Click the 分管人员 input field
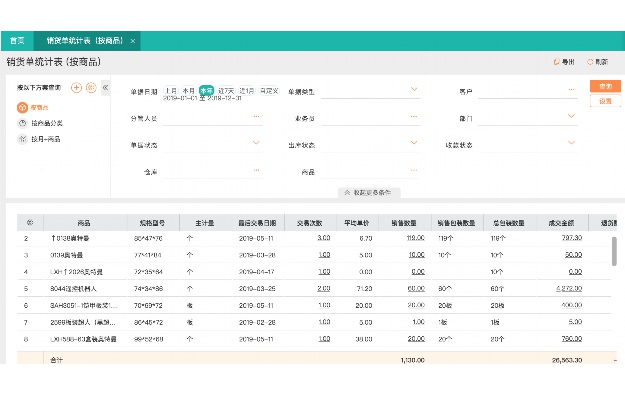 tap(213, 118)
